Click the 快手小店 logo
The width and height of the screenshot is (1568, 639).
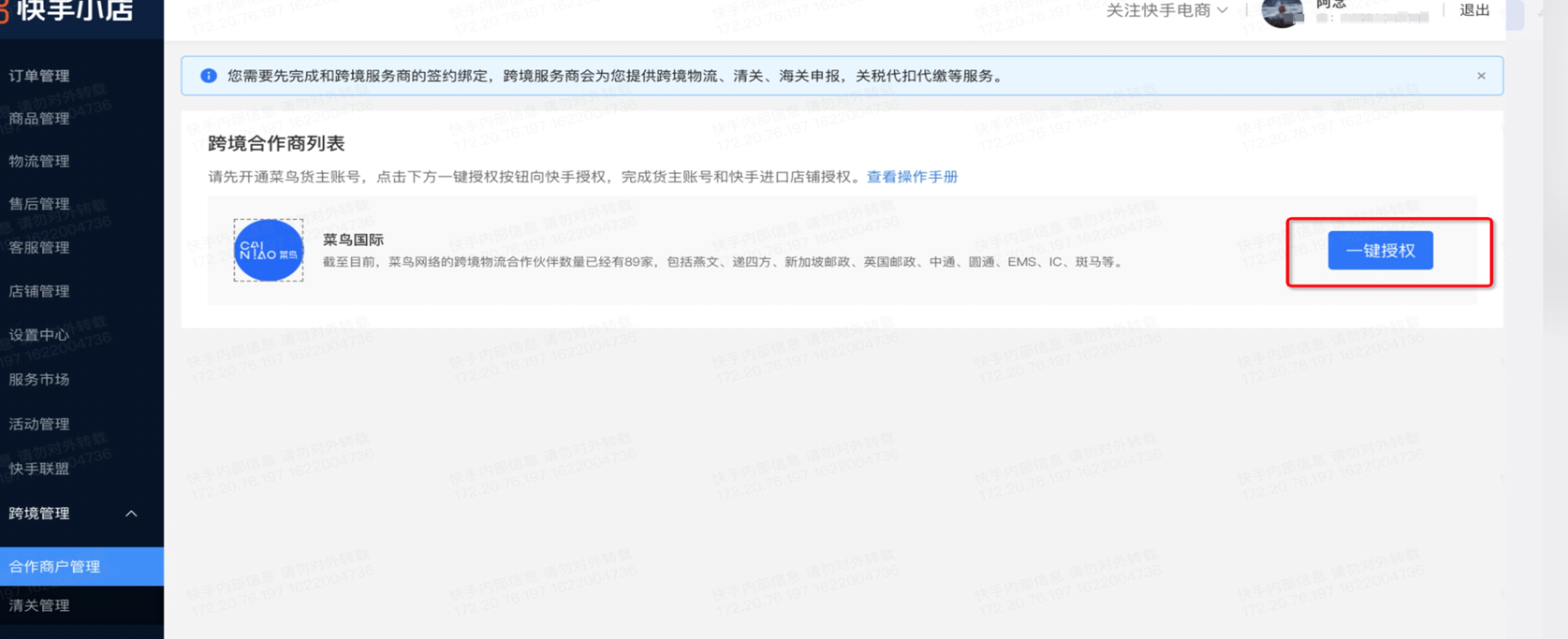click(68, 11)
